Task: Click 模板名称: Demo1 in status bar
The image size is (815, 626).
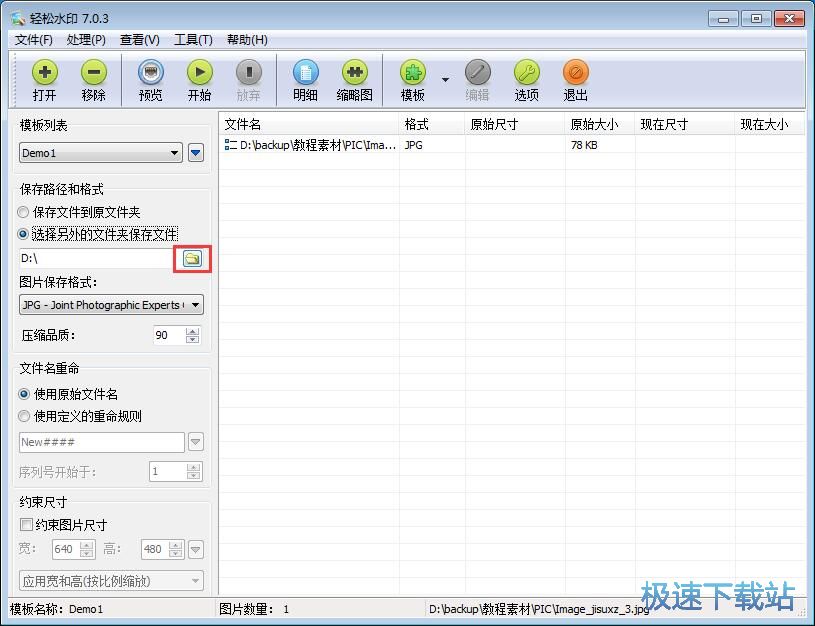Action: pos(57,609)
